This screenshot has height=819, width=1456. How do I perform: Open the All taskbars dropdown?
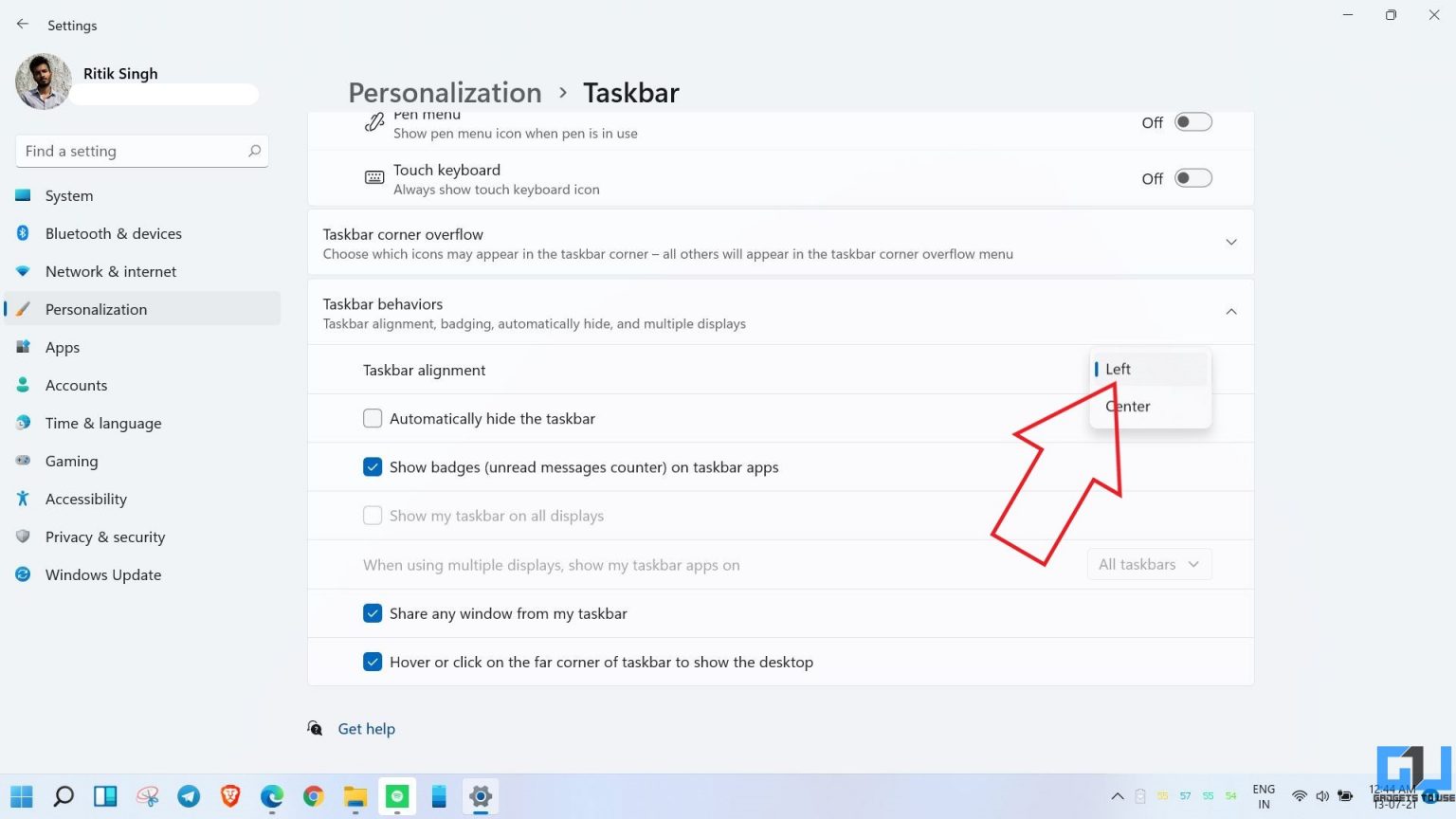click(1149, 564)
